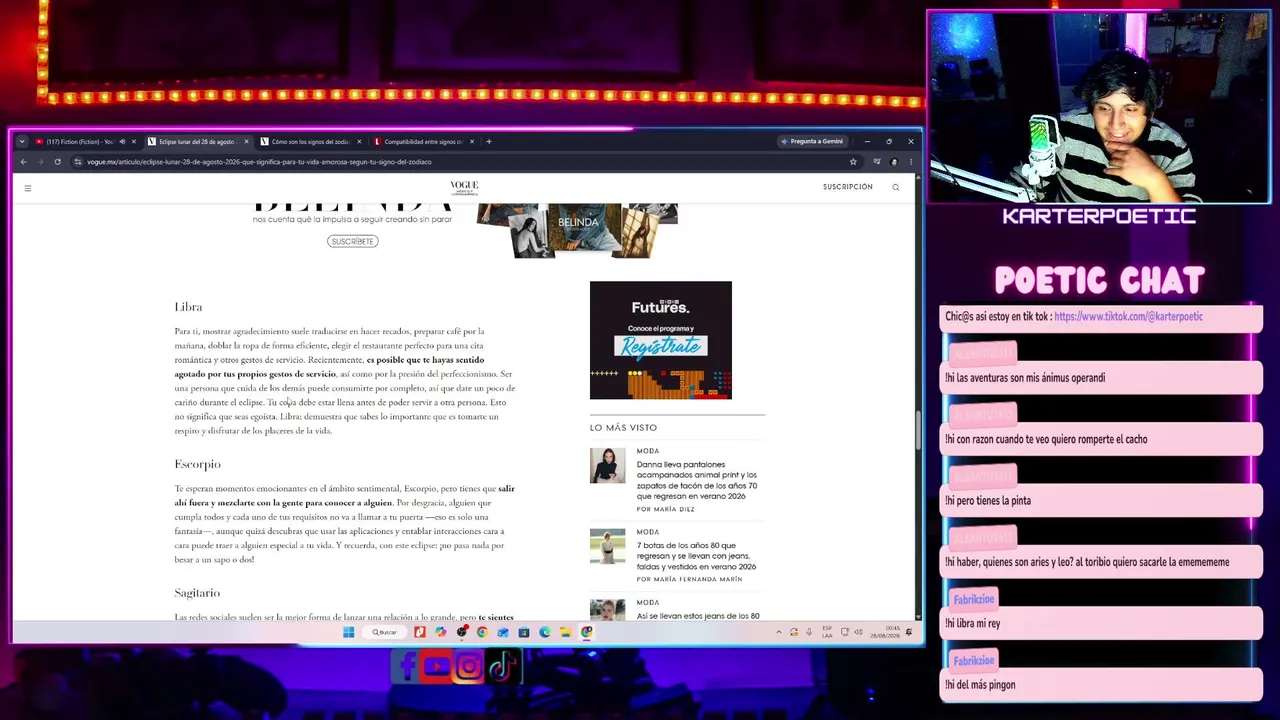
Task: Reload the Vogue article page
Action: 57,162
